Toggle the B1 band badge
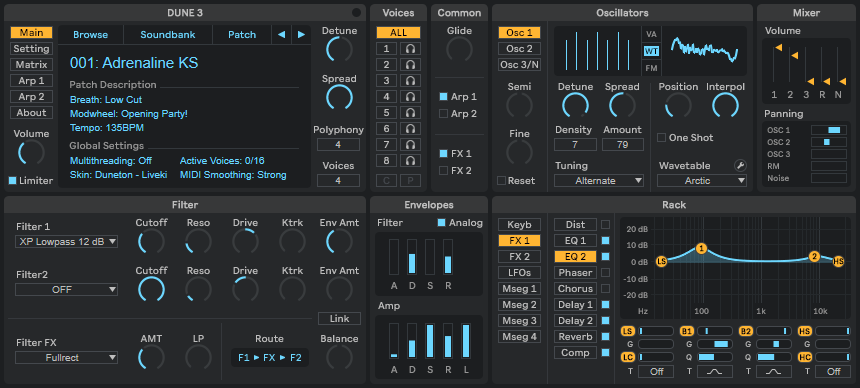The width and height of the screenshot is (860, 388). (687, 331)
